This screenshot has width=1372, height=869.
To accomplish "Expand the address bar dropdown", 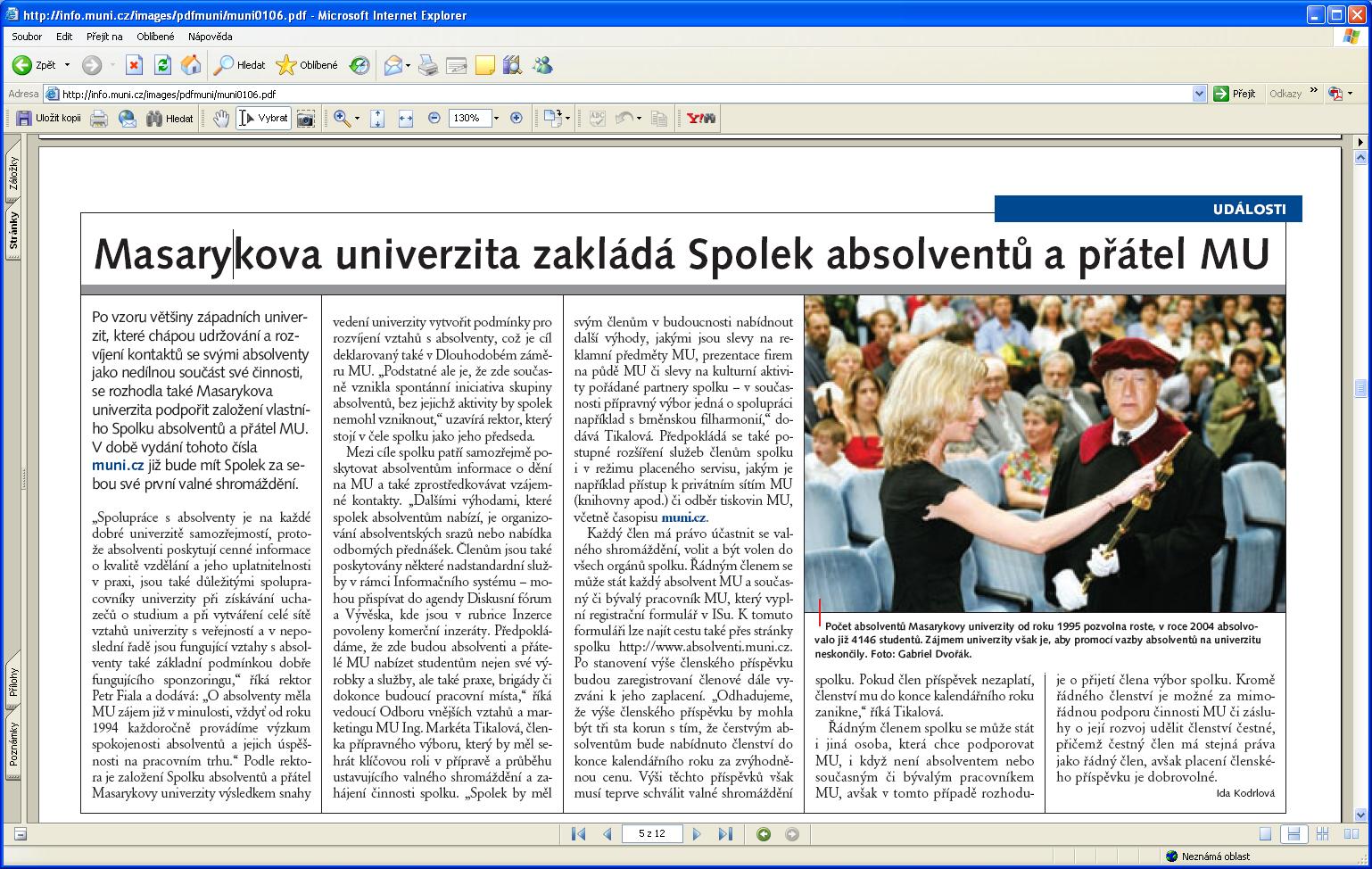I will coord(1199,94).
